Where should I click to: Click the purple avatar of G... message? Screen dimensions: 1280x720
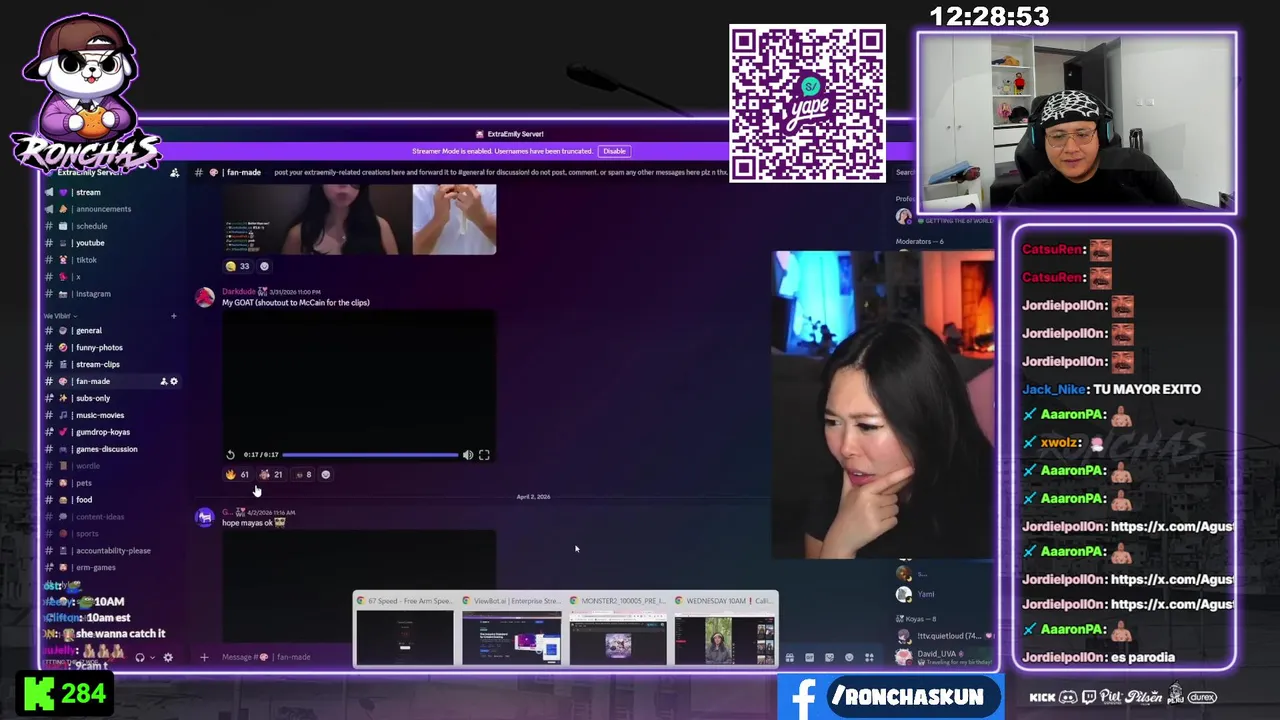click(205, 517)
